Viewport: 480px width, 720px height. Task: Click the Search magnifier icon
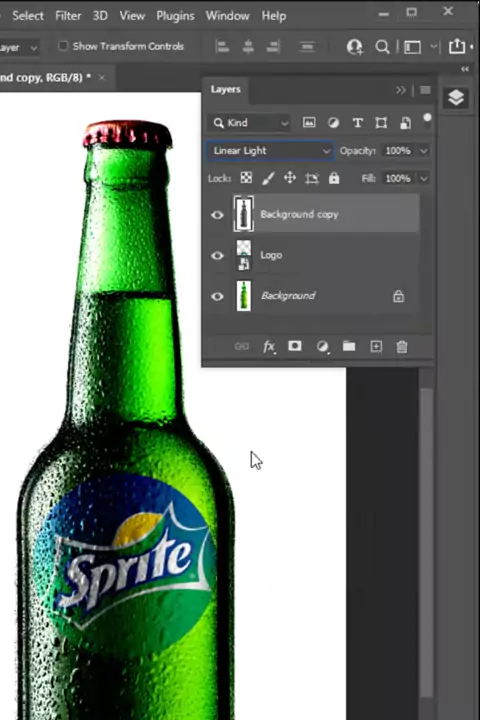(x=382, y=46)
